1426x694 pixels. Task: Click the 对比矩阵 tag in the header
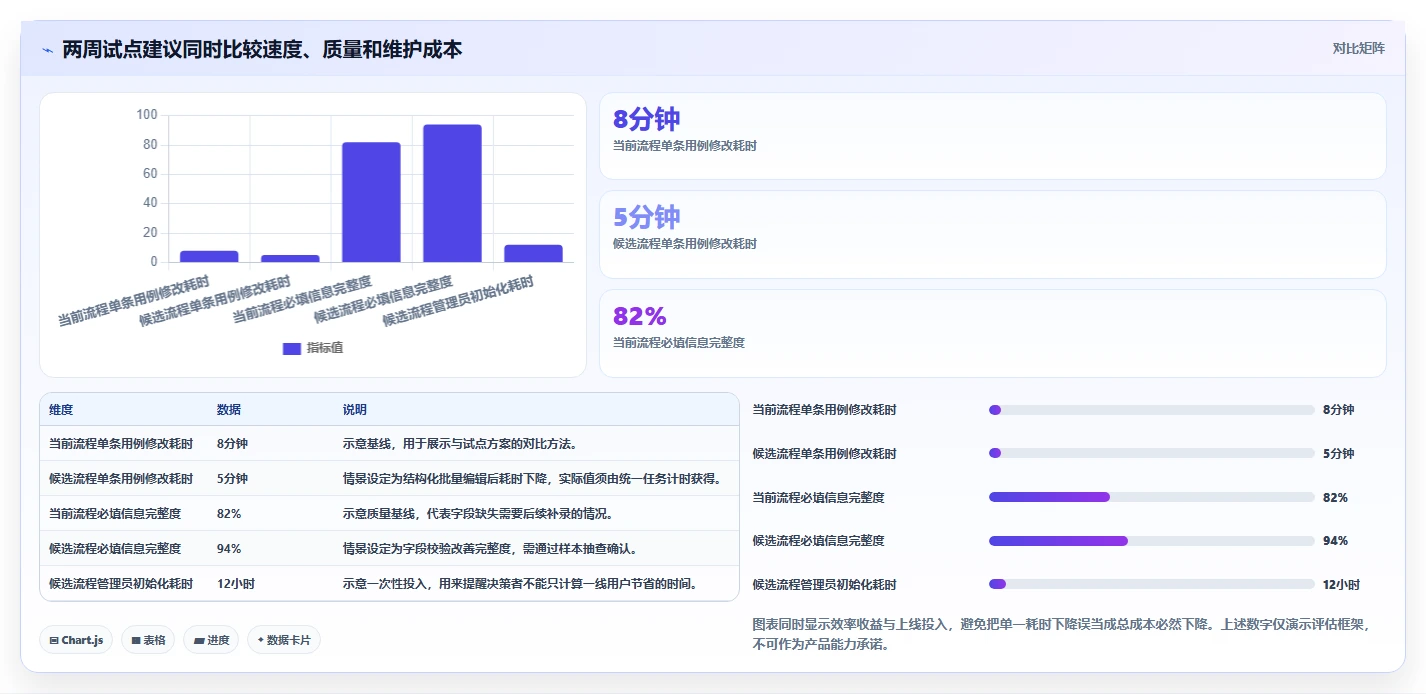[1358, 48]
